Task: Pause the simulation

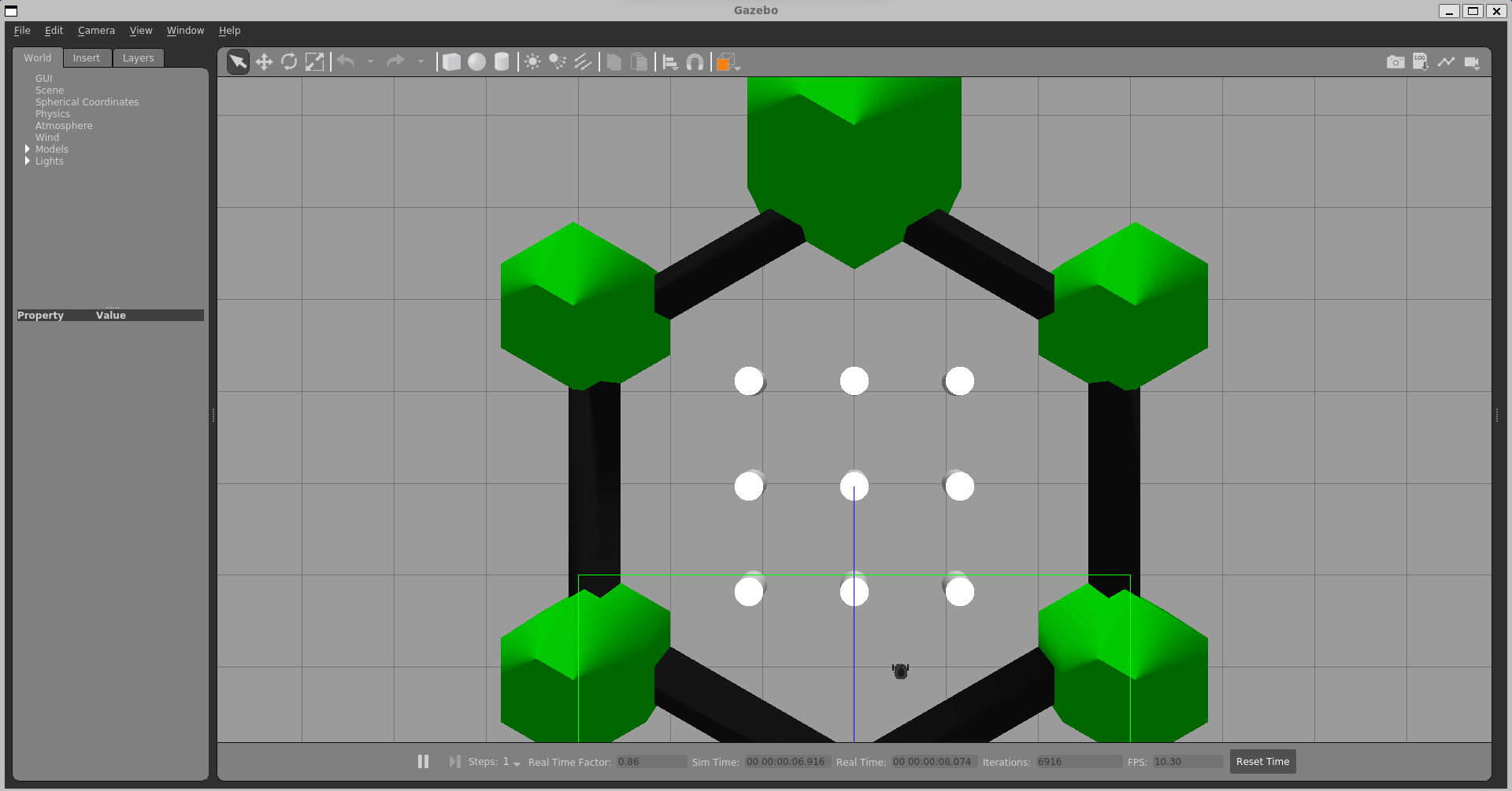Action: (x=423, y=762)
